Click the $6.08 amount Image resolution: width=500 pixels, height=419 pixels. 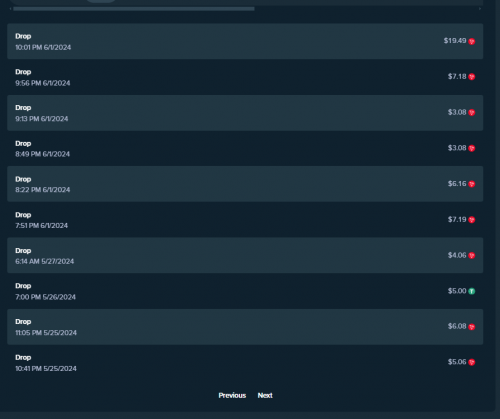pos(457,326)
